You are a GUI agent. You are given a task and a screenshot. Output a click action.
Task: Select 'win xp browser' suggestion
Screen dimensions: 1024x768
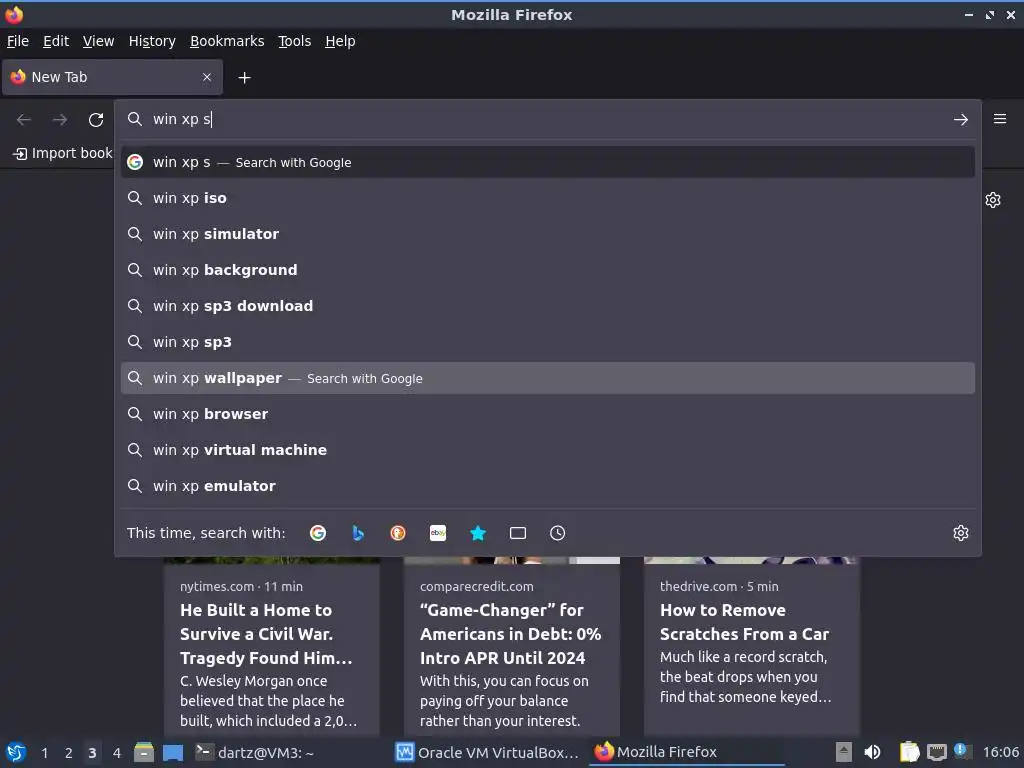(x=548, y=414)
